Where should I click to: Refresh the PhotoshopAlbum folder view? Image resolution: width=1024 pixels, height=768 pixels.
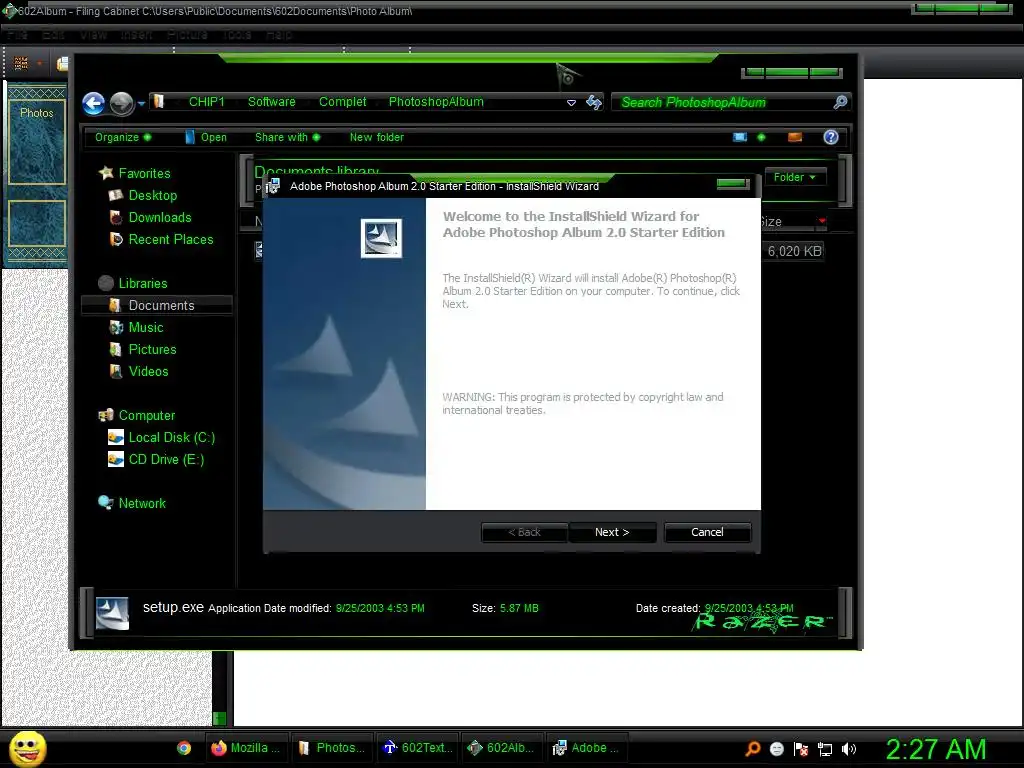click(594, 102)
